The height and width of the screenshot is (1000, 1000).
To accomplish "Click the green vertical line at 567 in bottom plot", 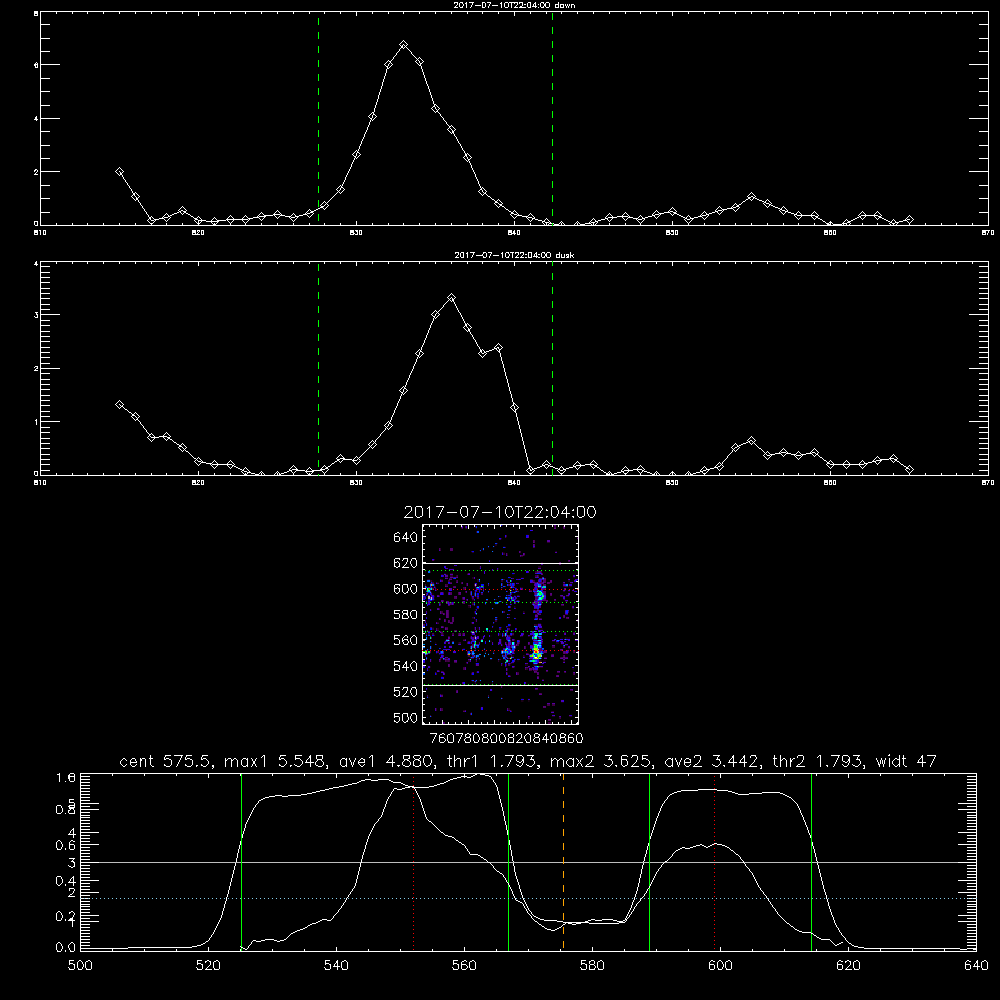I will 508,861.
